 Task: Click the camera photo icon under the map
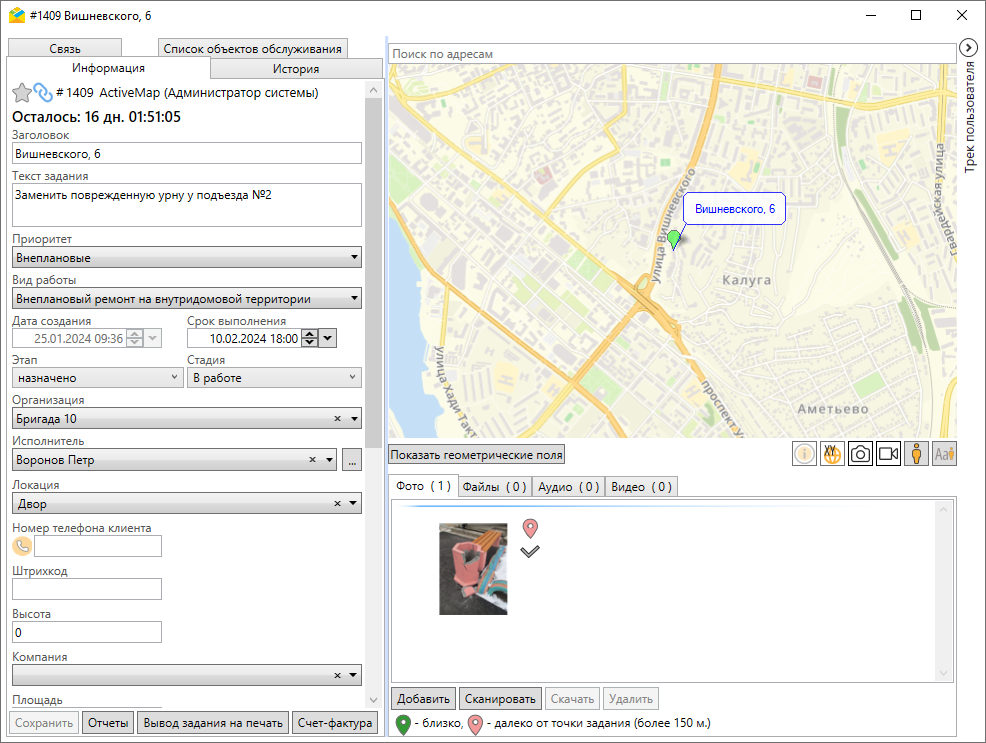tap(860, 454)
